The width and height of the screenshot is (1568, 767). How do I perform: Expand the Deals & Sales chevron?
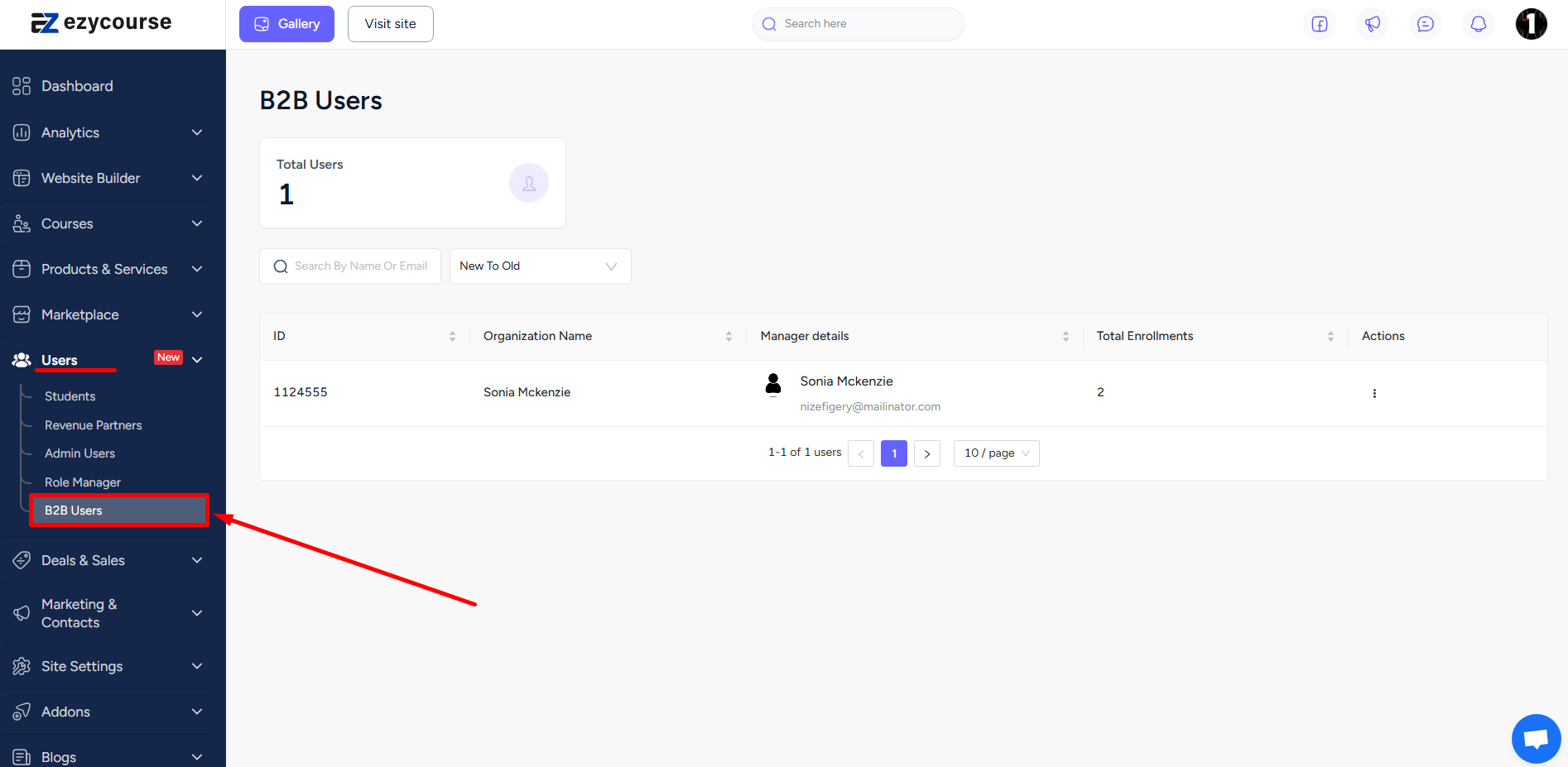point(197,560)
